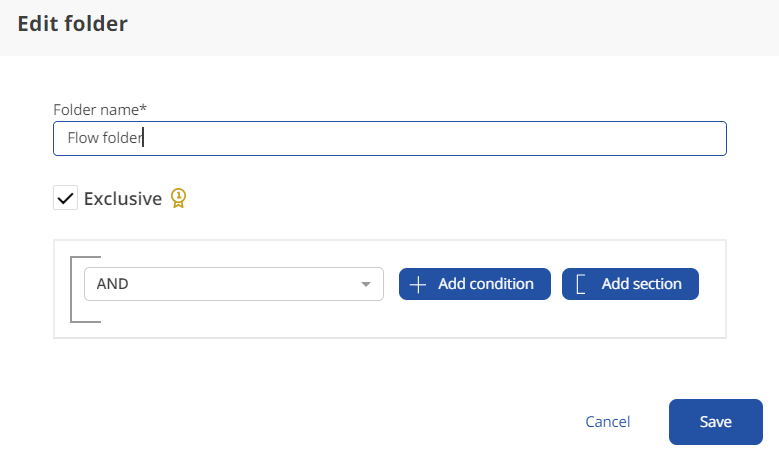Uncheck the Exclusive checkbox
The image size is (779, 463).
pos(65,198)
